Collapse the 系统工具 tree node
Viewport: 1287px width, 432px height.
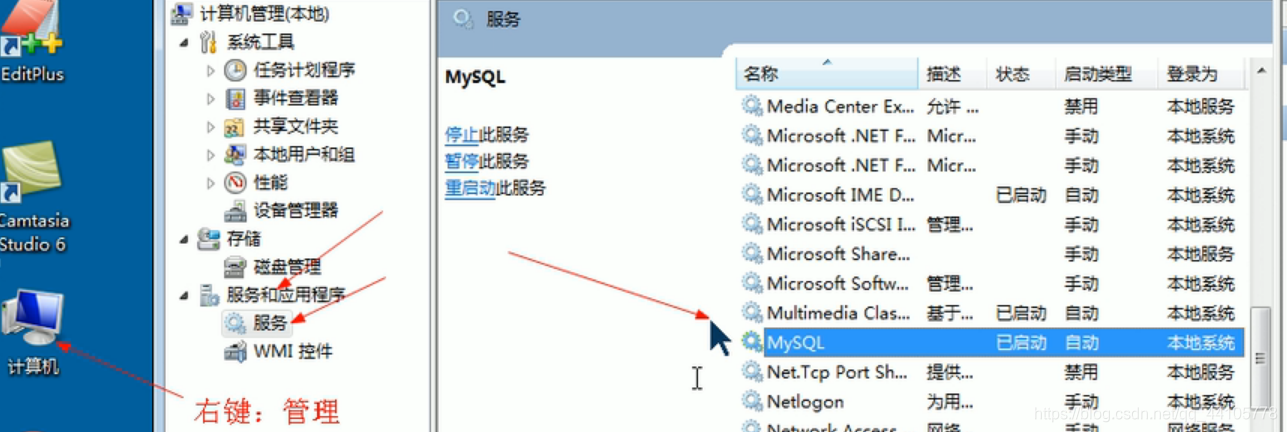click(184, 42)
